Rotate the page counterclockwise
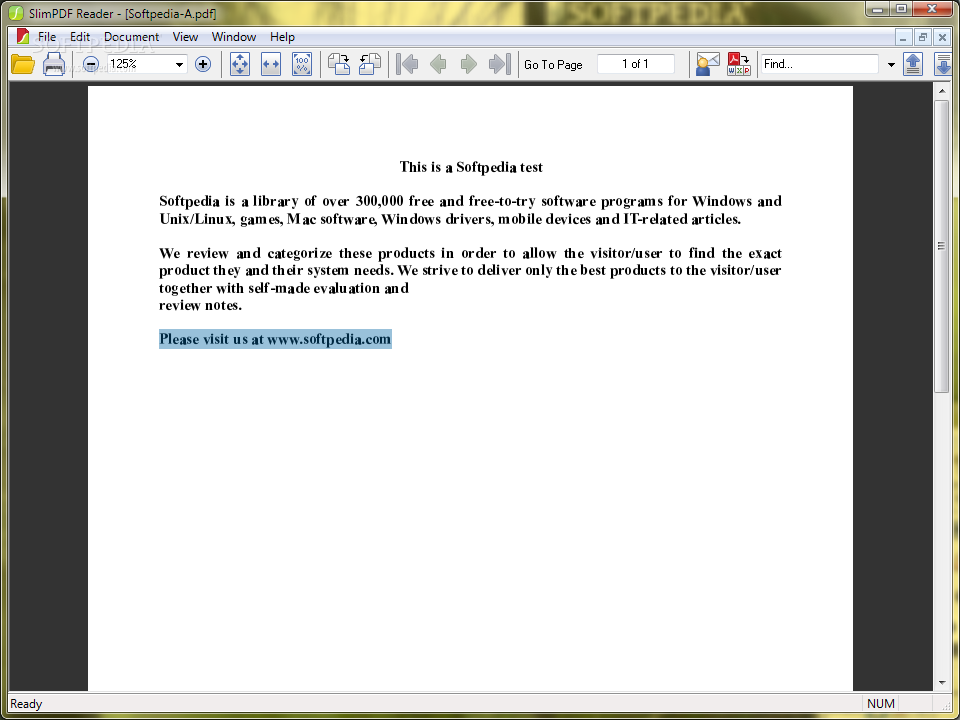 [x=370, y=64]
